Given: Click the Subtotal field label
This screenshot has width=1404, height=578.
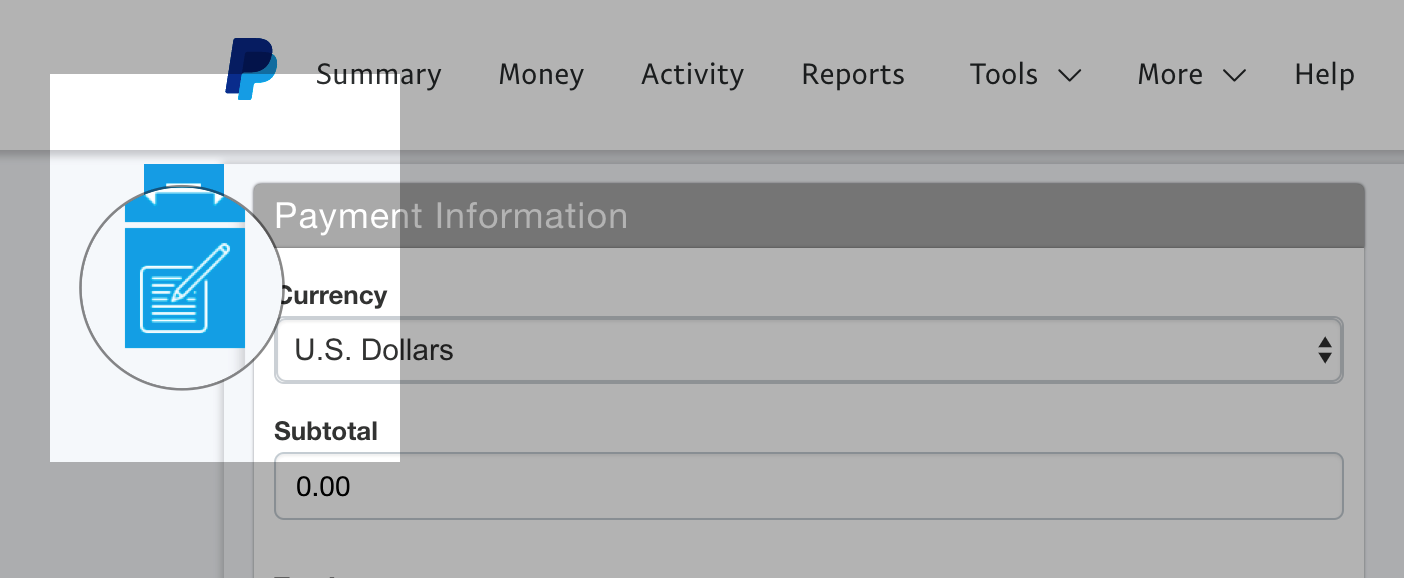Looking at the screenshot, I should coord(326,432).
